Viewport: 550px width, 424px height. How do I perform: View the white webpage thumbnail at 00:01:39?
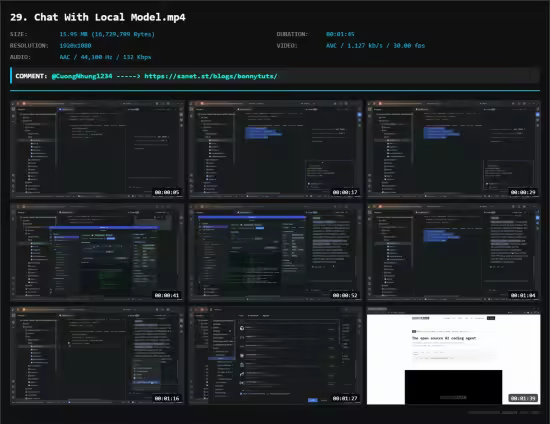click(454, 355)
